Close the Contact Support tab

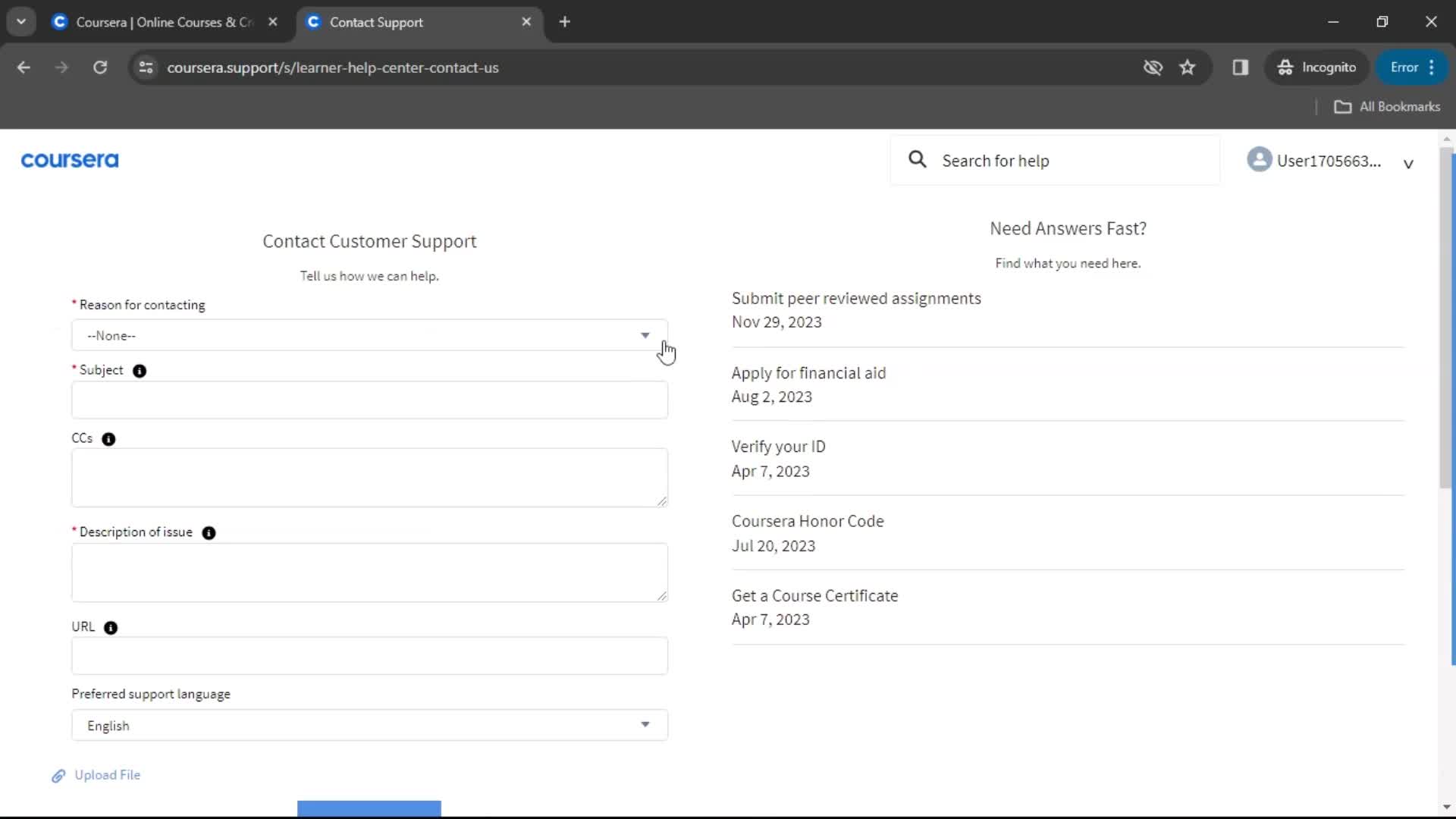pyautogui.click(x=526, y=22)
